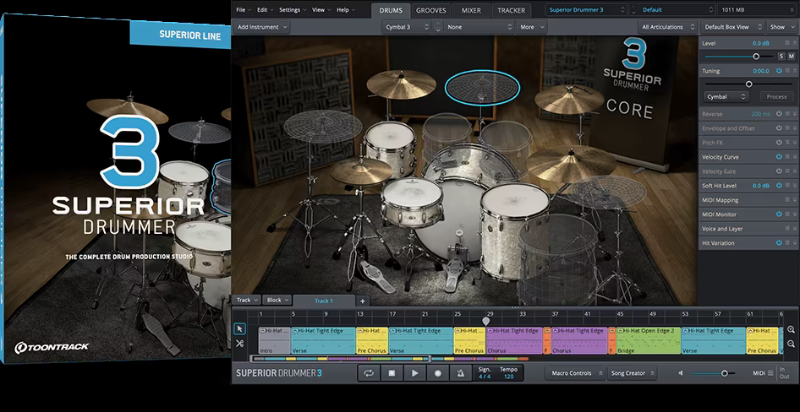Open the Settings menu
Image resolution: width=800 pixels, height=412 pixels.
coord(293,10)
